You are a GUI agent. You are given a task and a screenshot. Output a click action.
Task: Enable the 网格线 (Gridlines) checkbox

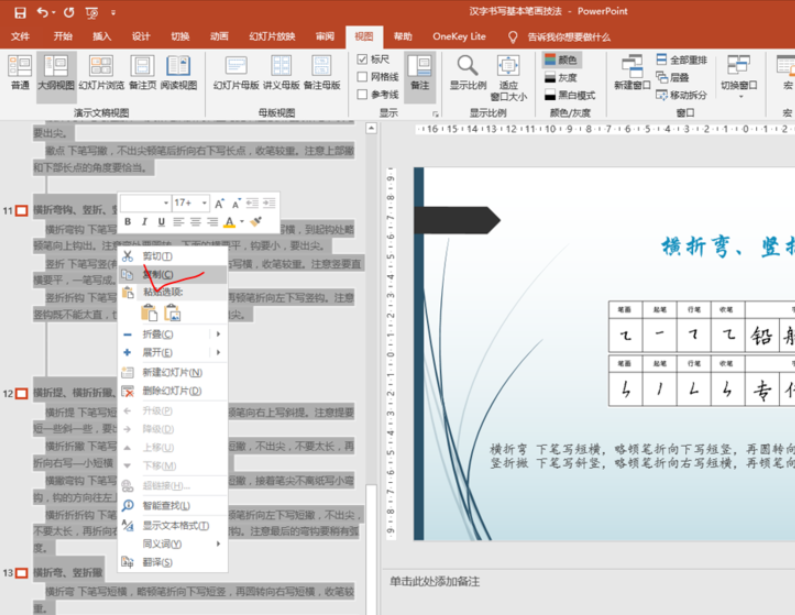362,76
